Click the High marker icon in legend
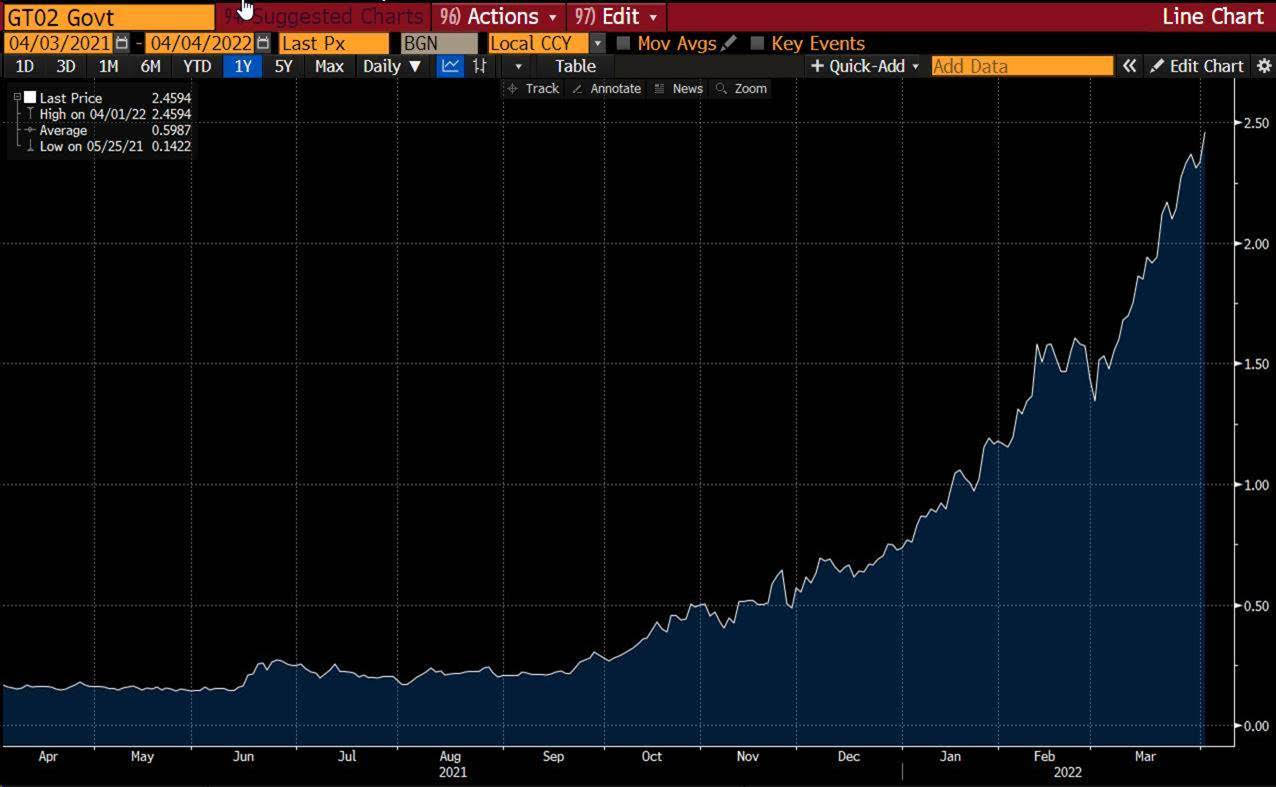This screenshot has width=1276, height=787. 30,114
